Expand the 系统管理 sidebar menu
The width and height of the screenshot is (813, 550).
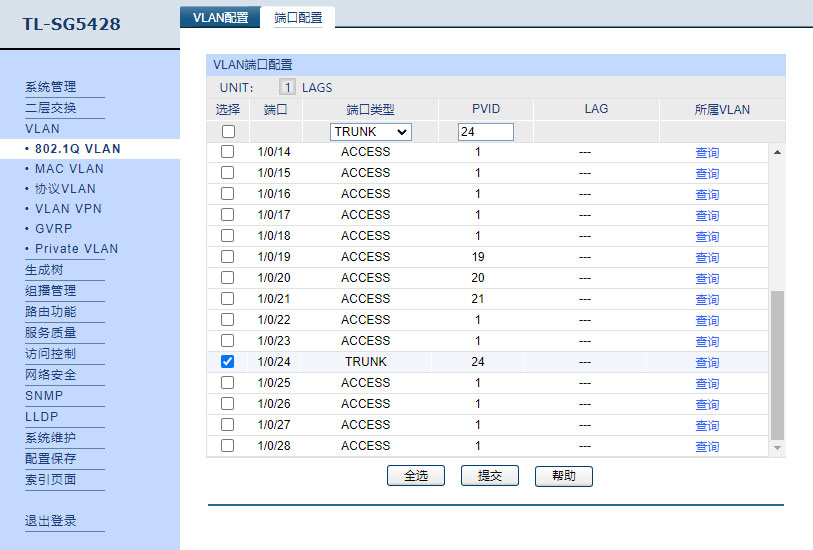(50, 87)
